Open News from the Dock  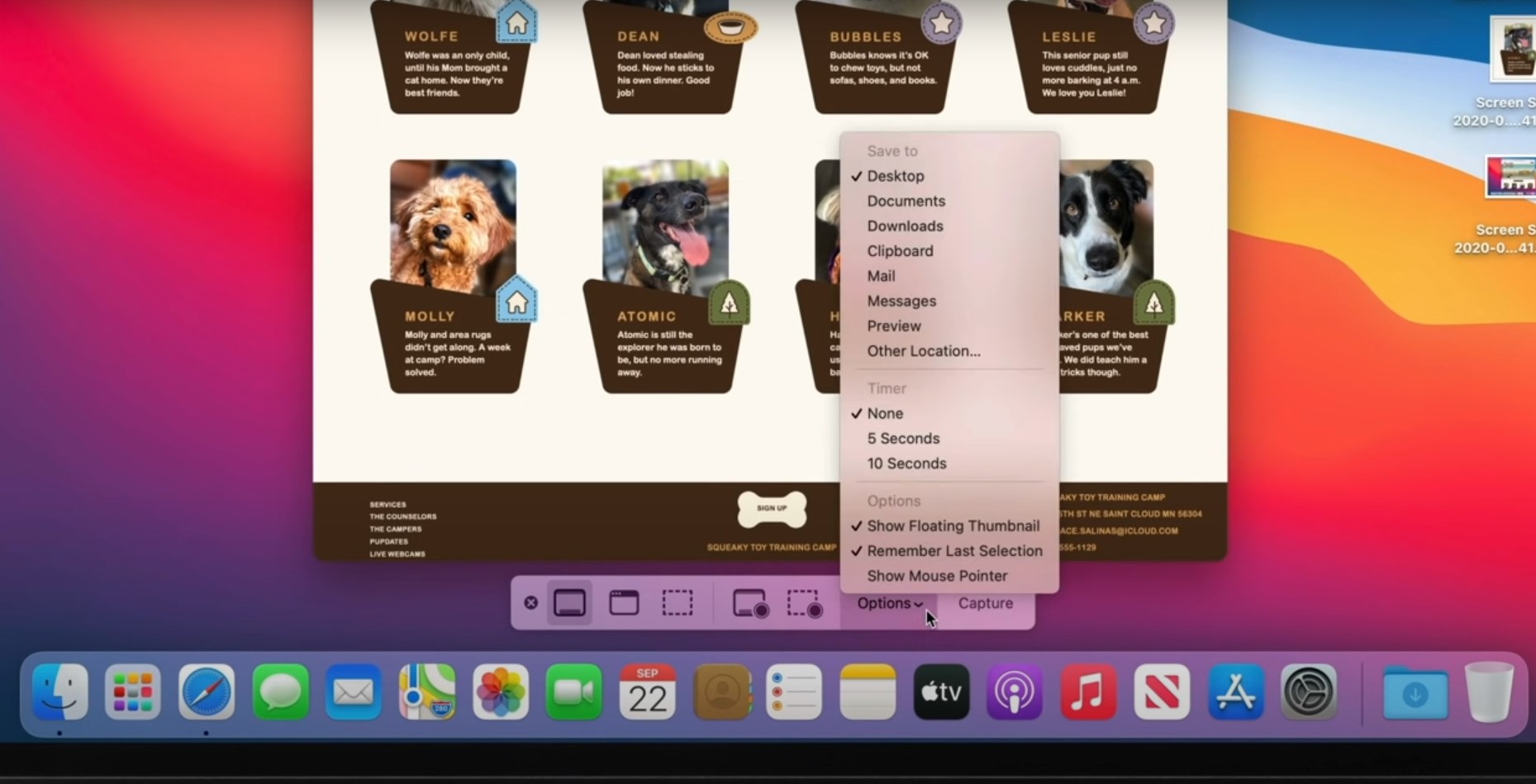click(1162, 691)
